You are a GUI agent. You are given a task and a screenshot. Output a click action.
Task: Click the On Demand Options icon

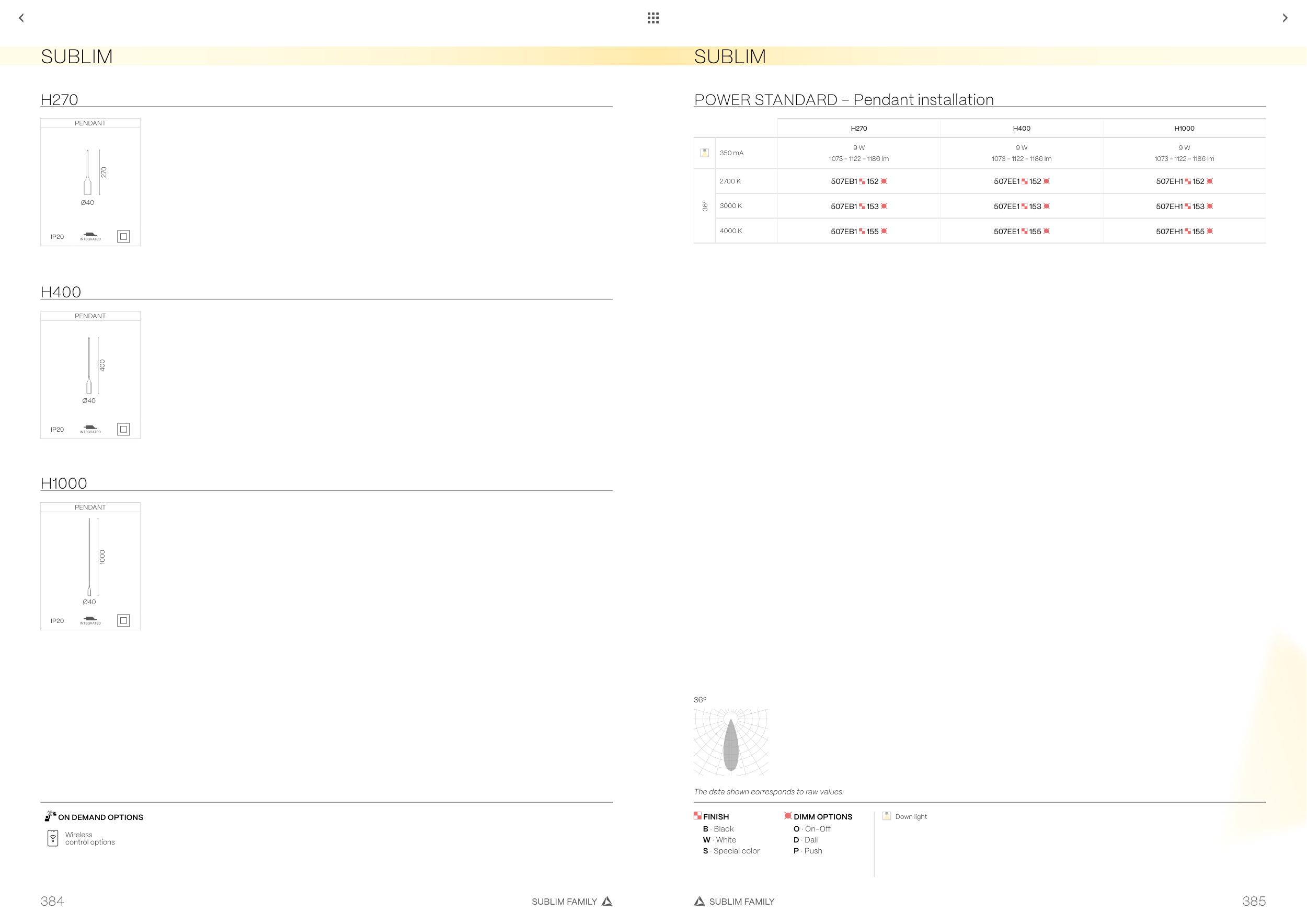point(50,816)
